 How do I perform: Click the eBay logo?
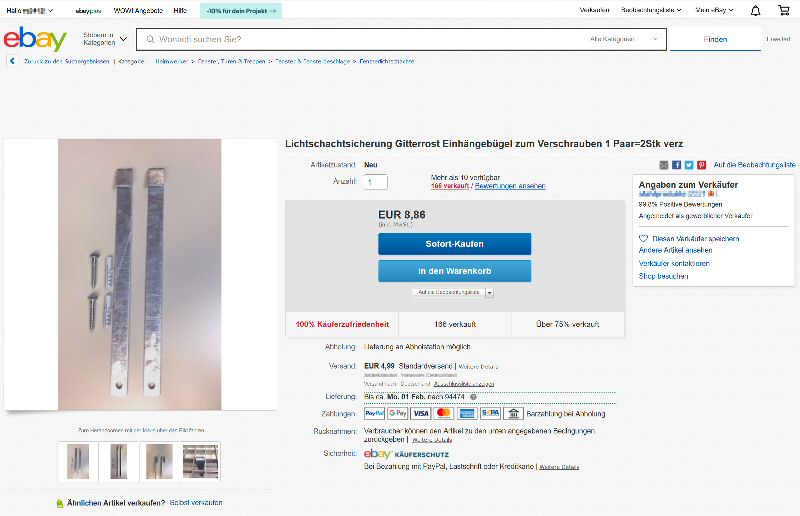[35, 39]
